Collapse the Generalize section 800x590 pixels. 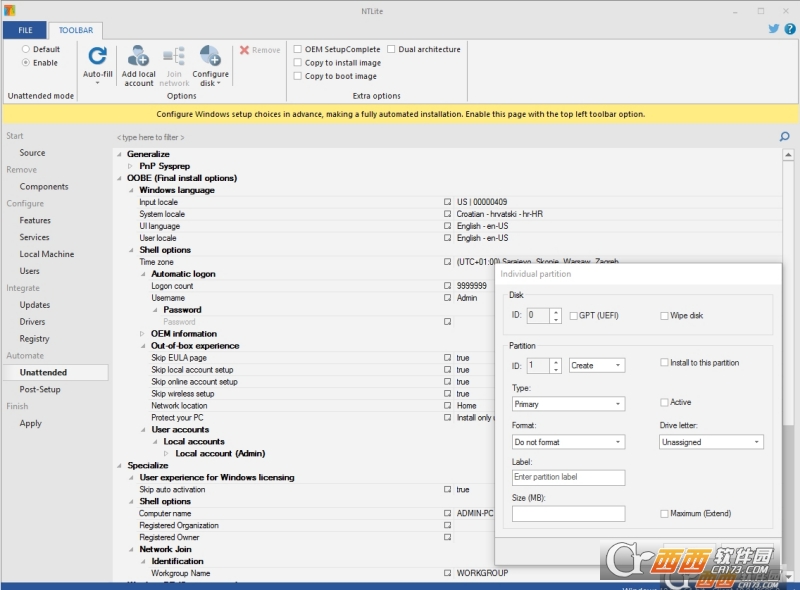coord(119,154)
